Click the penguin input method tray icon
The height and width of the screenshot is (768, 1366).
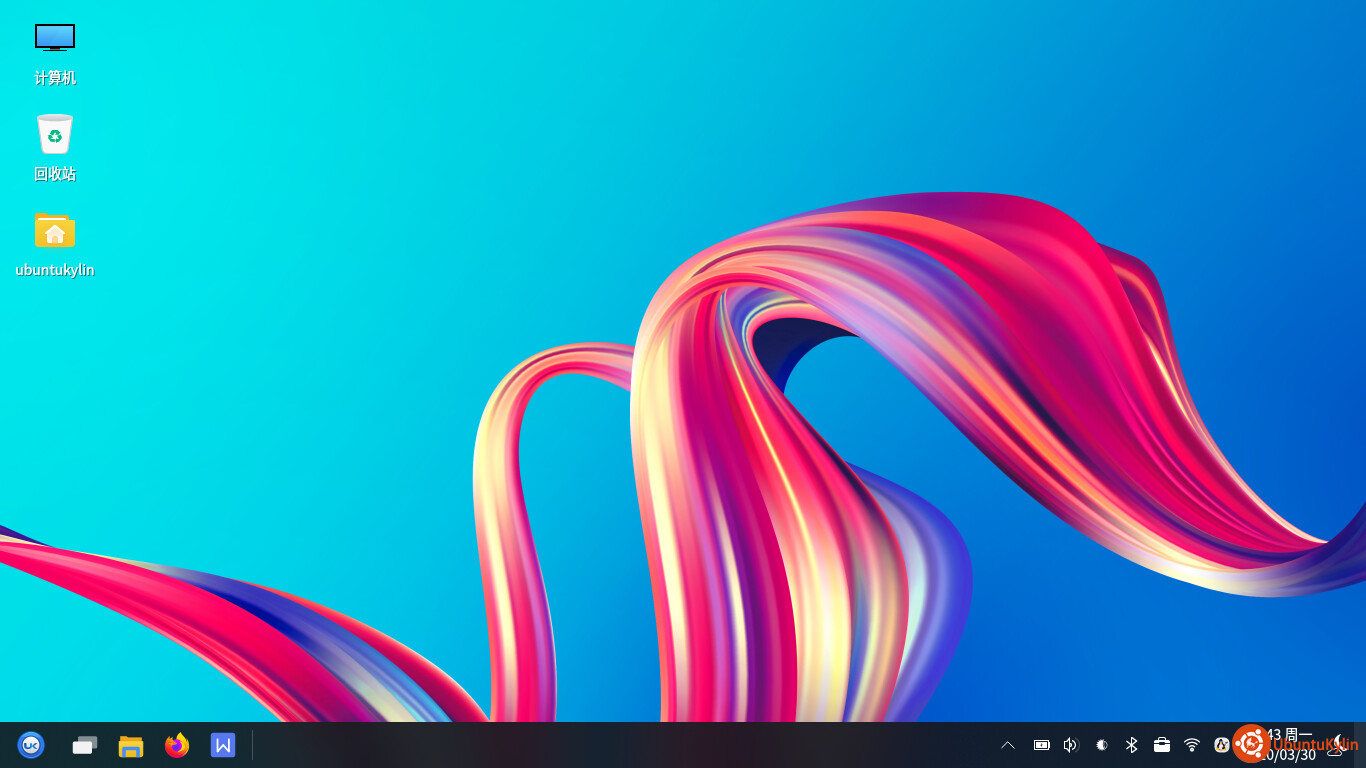pos(1221,745)
